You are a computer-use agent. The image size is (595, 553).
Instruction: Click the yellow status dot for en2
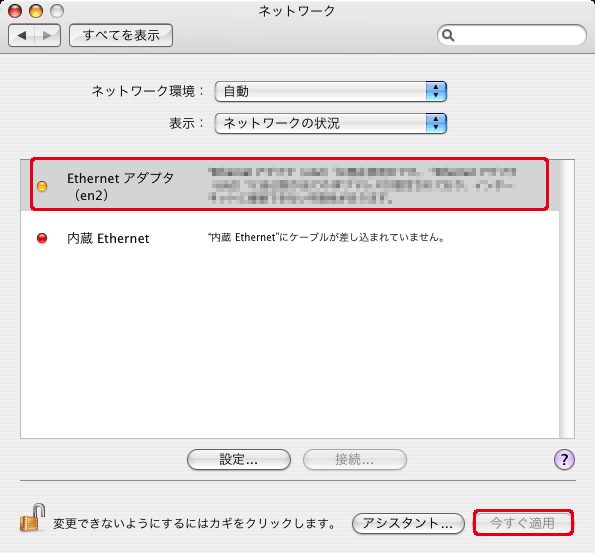[42, 186]
